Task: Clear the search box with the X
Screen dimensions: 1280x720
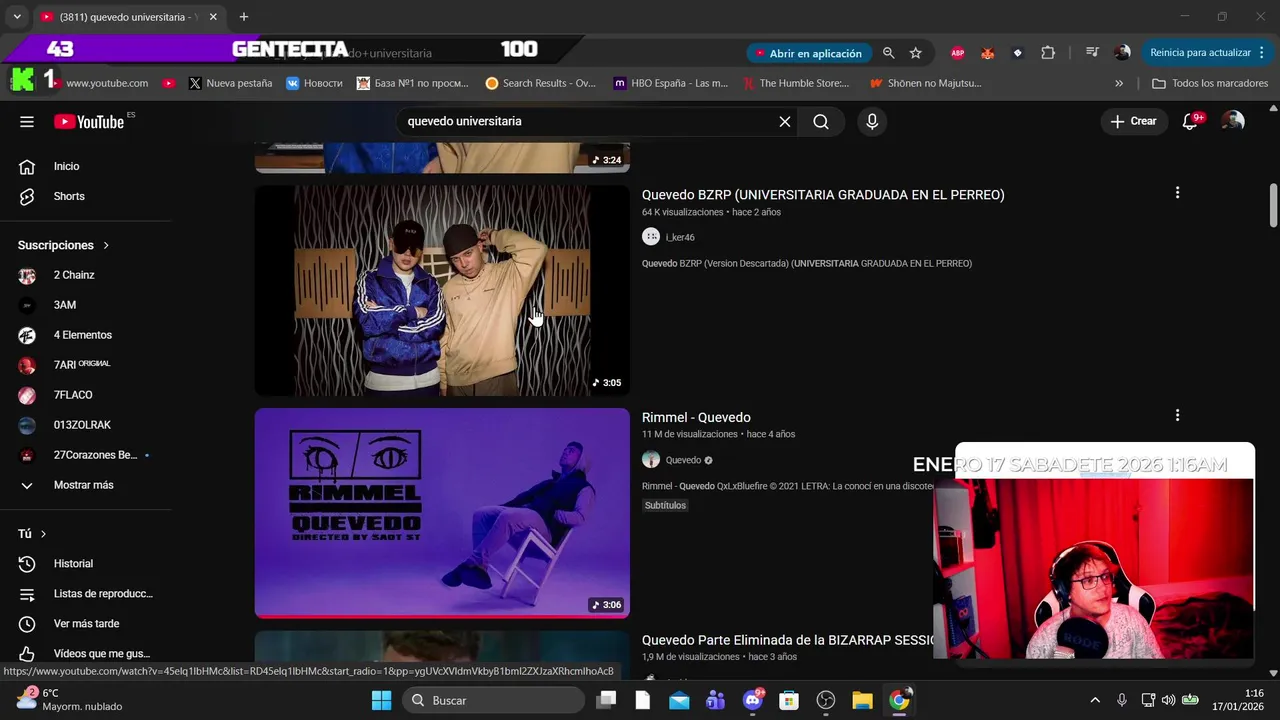Action: [x=785, y=122]
